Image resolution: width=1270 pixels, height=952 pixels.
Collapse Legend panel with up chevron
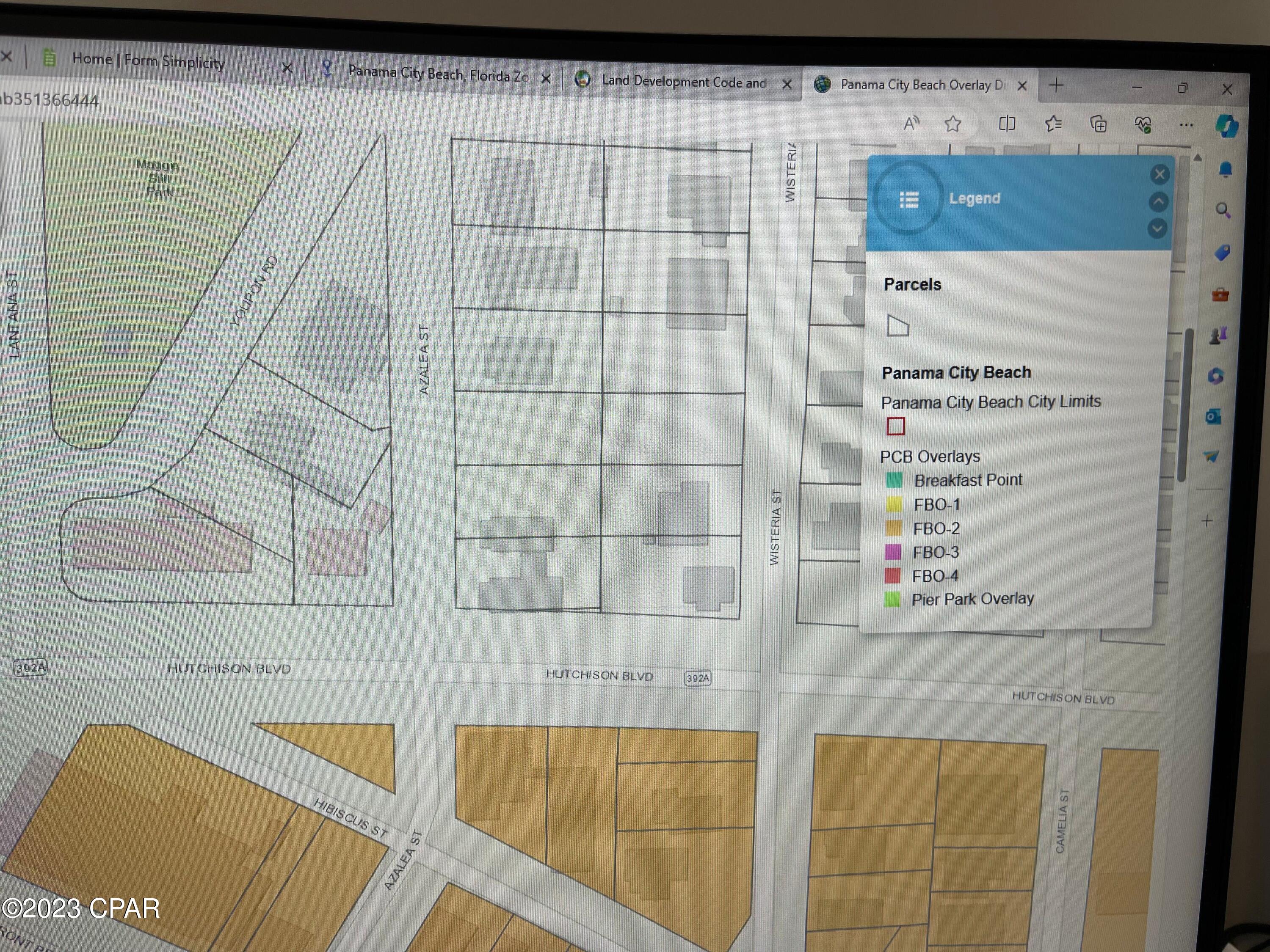click(x=1159, y=201)
